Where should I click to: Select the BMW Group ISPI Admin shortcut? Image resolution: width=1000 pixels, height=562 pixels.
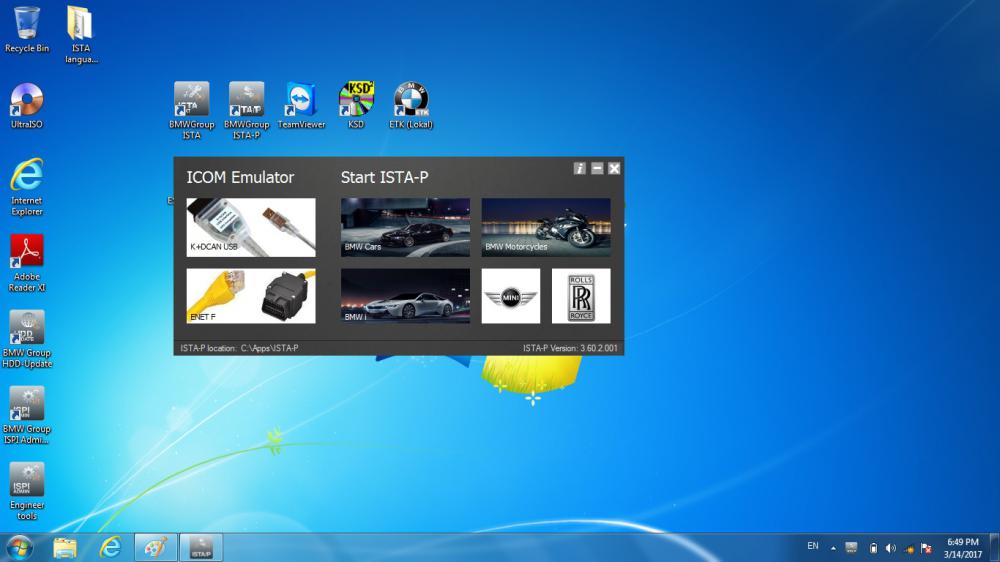click(27, 415)
